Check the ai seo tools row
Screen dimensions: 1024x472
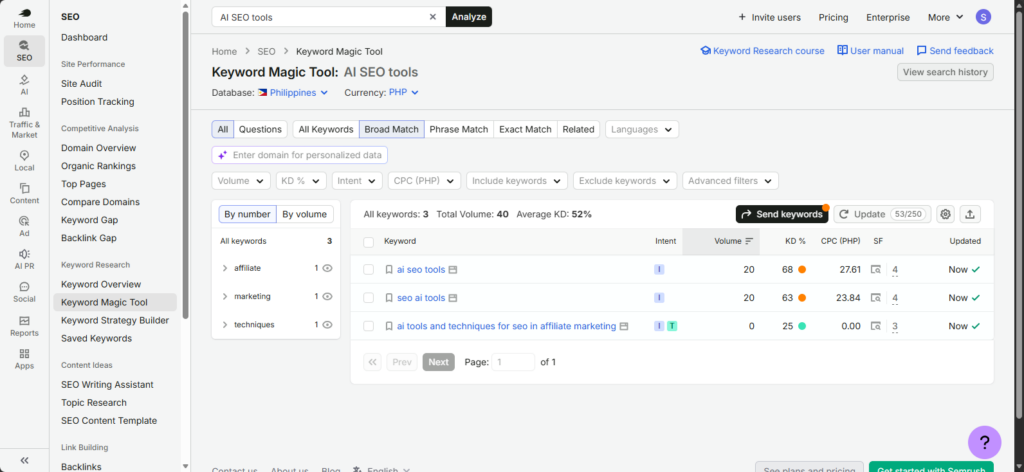pos(368,270)
